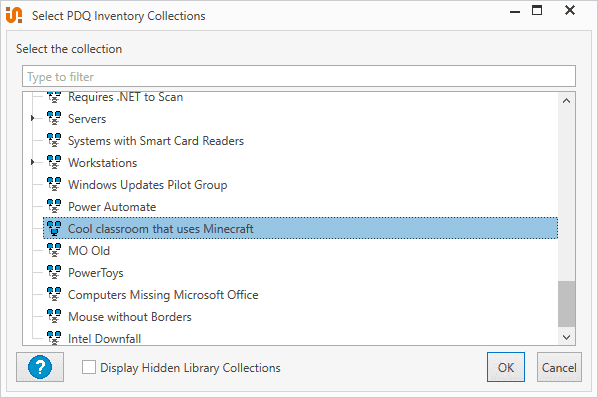Click the icon next to Systems with Smart Card Readers
Viewport: 598px width, 398px height.
tap(54, 140)
